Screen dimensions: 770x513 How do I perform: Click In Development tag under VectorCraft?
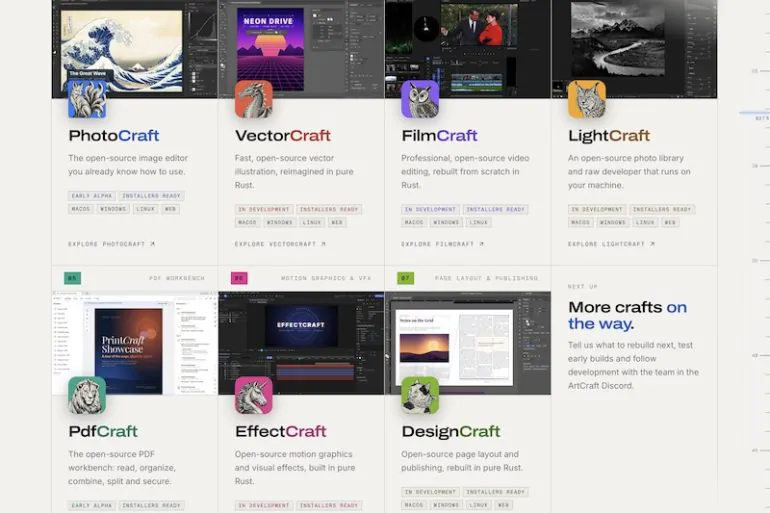[x=264, y=210]
